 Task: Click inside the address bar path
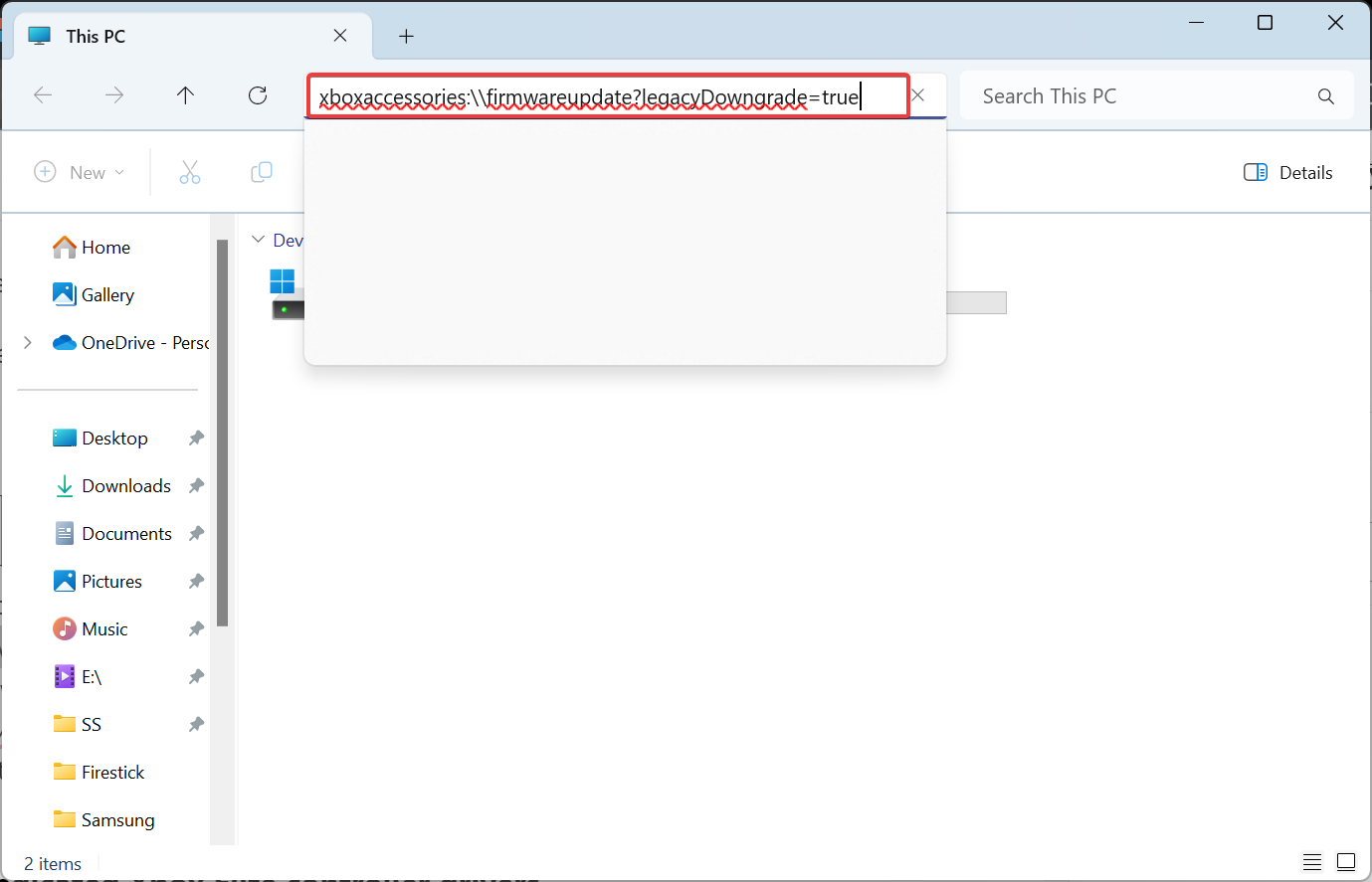pyautogui.click(x=607, y=96)
